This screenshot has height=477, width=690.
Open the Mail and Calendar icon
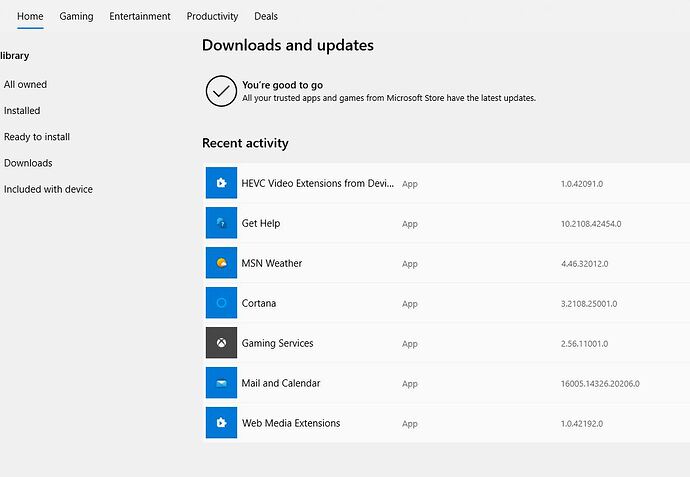coord(221,382)
